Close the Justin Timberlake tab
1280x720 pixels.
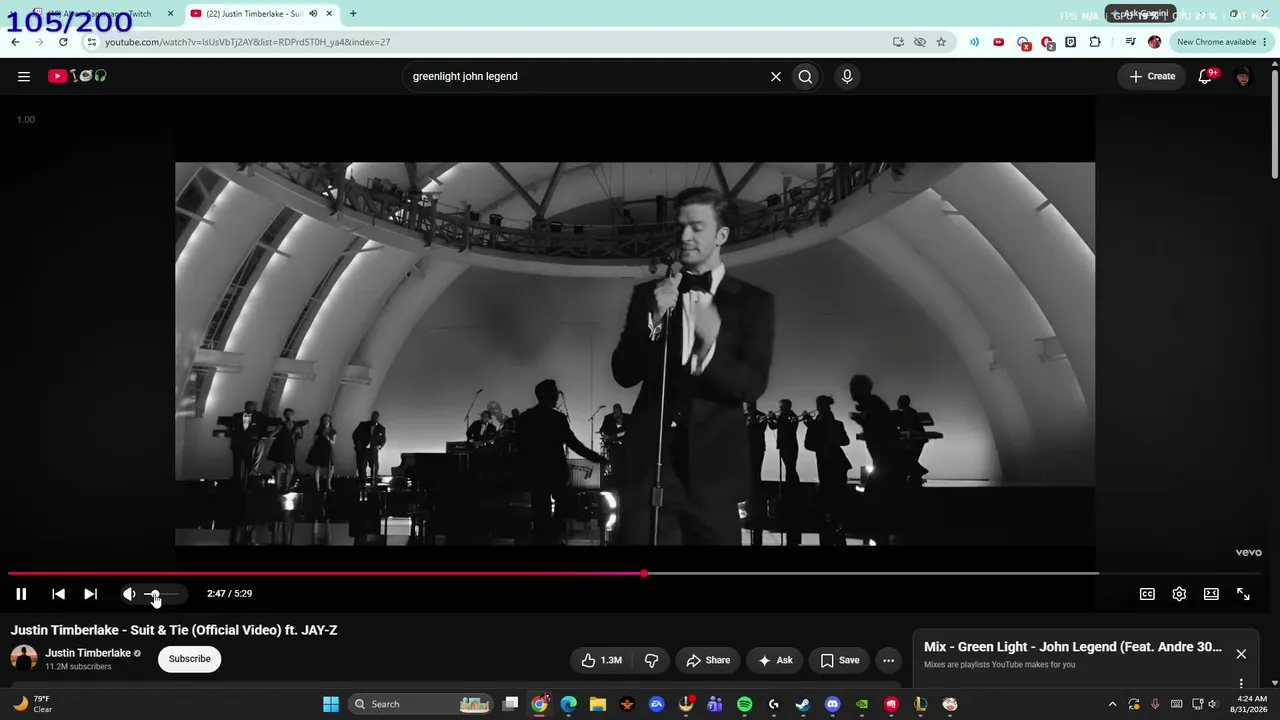click(331, 14)
